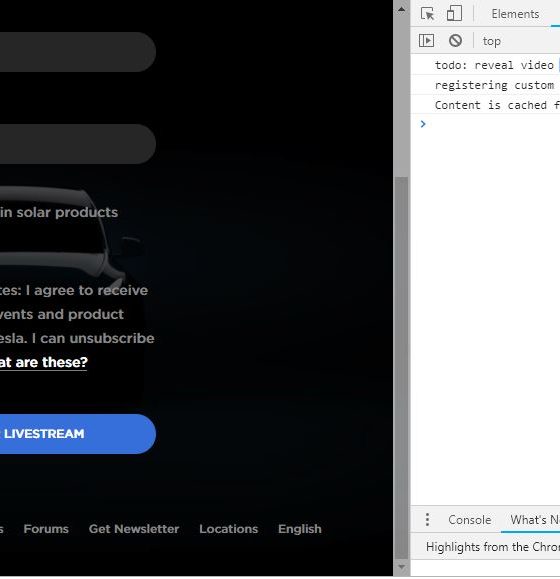This screenshot has height=579, width=560.
Task: Focus the console prompt next to the blue chevron
Action: click(x=495, y=124)
